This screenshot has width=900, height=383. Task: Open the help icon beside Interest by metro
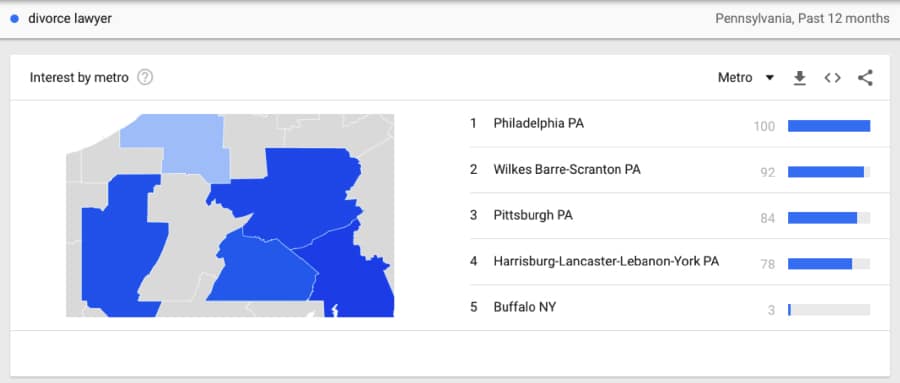[145, 78]
